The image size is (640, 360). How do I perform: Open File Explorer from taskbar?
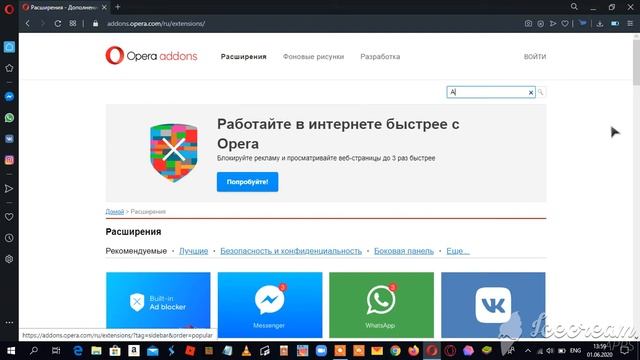click(x=96, y=351)
